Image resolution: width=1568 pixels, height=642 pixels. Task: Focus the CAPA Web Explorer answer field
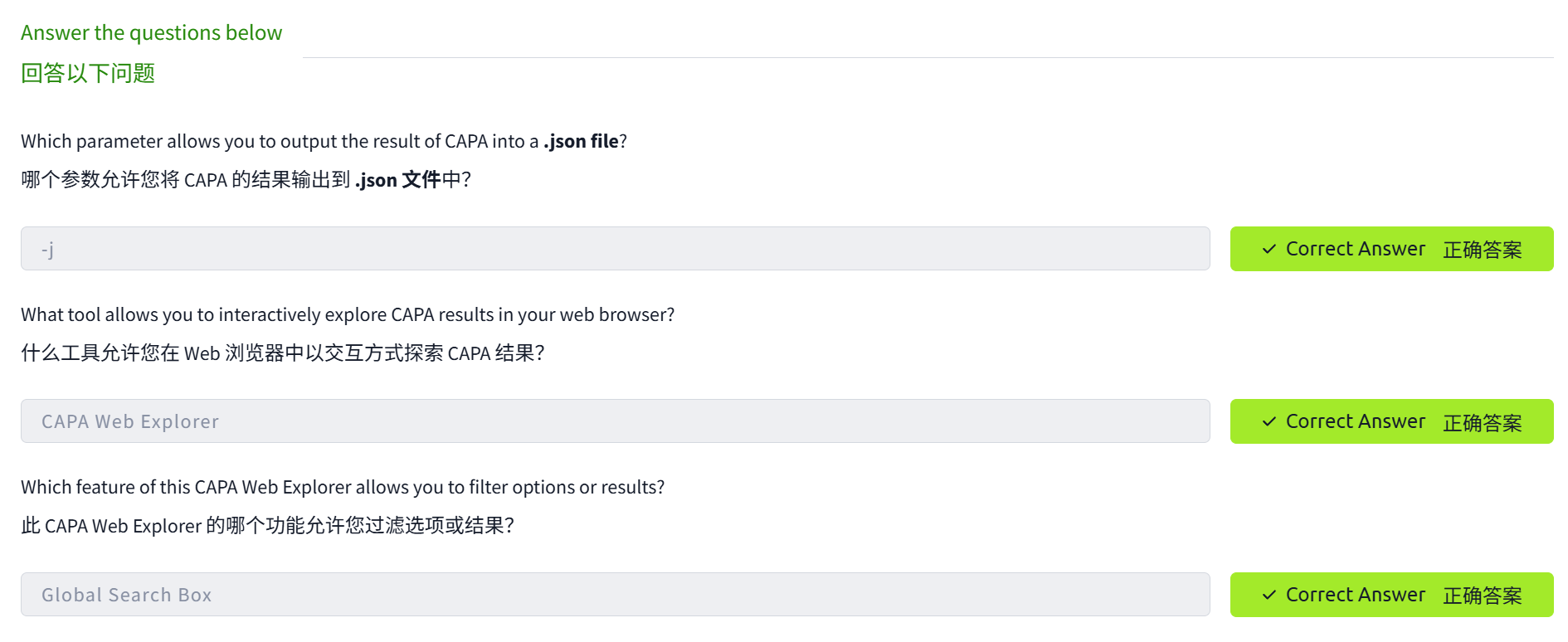click(615, 421)
